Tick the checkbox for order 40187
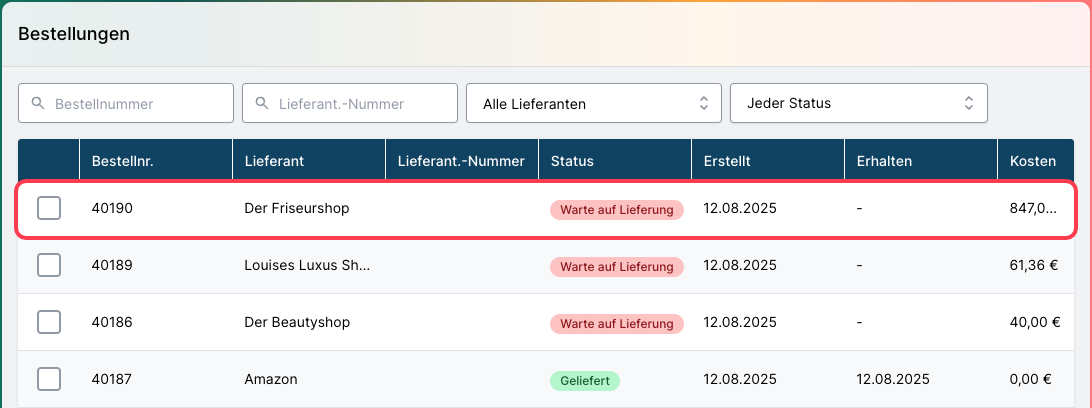The width and height of the screenshot is (1092, 408). 49,379
